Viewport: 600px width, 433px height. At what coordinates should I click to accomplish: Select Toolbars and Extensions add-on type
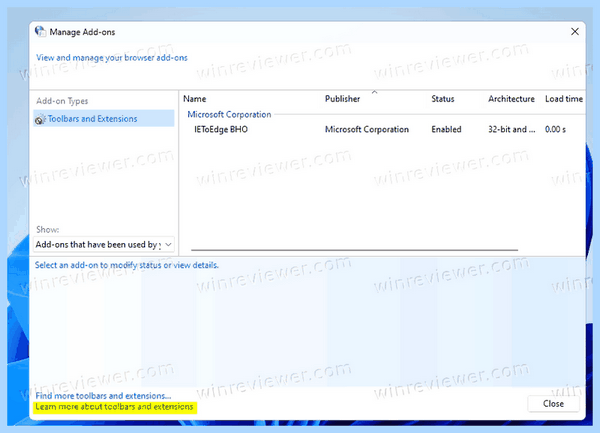104,119
